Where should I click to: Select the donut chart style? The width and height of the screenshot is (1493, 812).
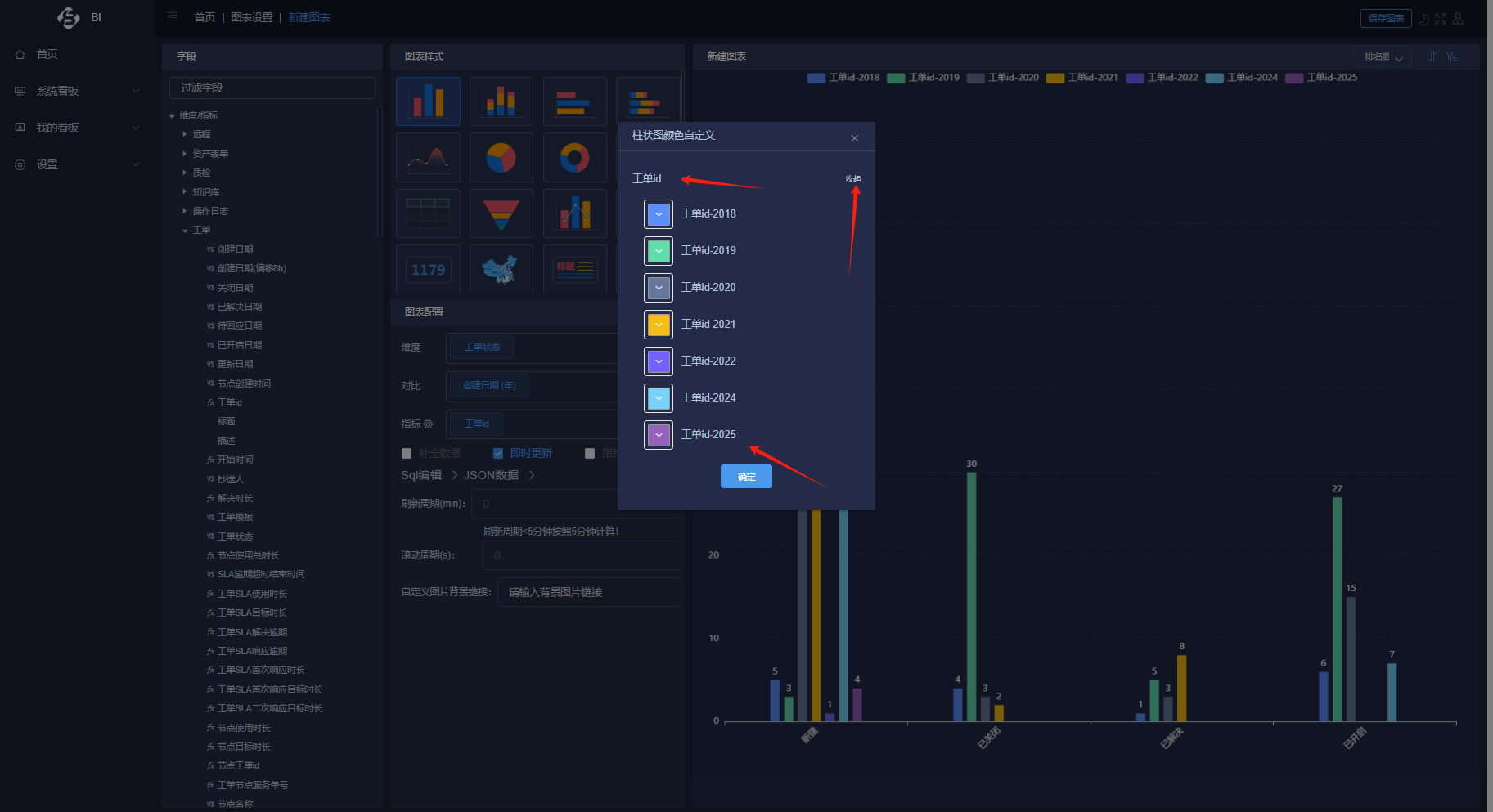point(574,157)
